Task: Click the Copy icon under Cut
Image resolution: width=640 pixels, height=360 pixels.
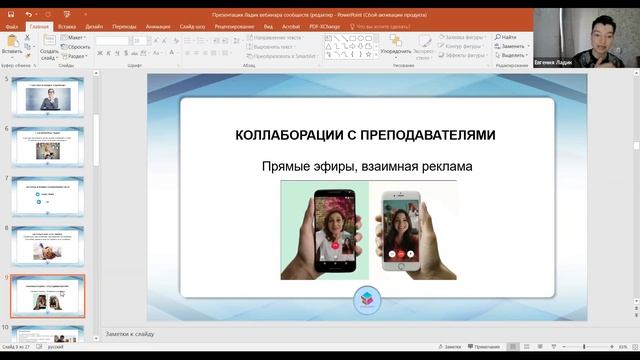Action: click(x=27, y=47)
